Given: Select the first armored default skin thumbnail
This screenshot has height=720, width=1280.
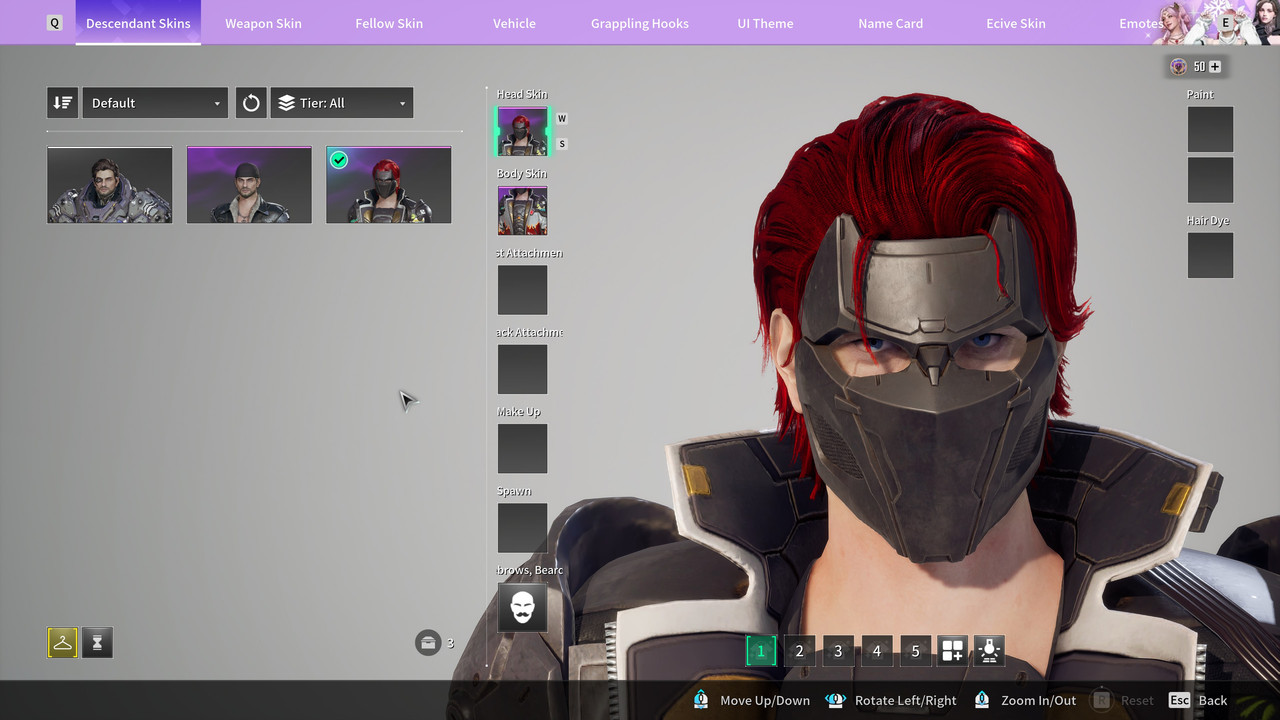Looking at the screenshot, I should (x=110, y=185).
